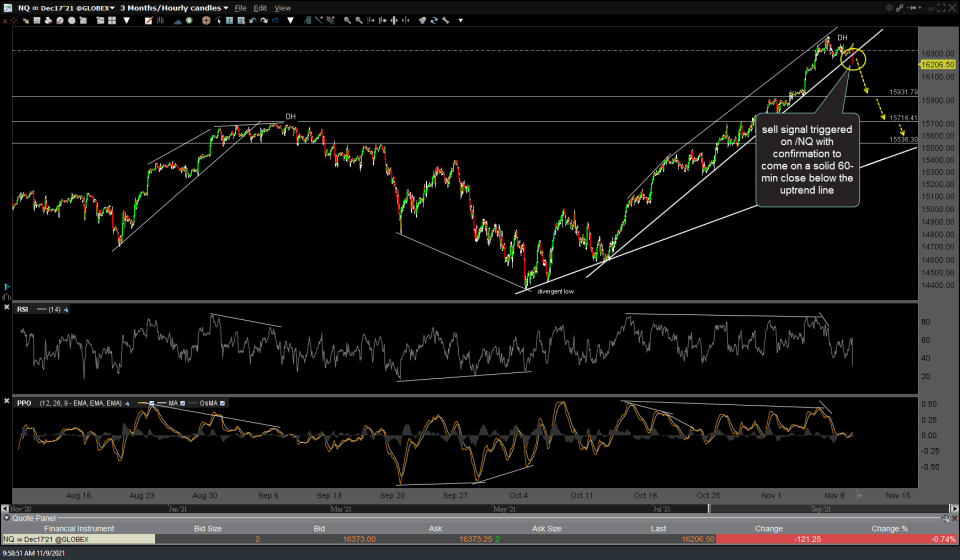Expand the second white triangle toolbar dropdown
This screenshot has height=560, width=960.
290,21
